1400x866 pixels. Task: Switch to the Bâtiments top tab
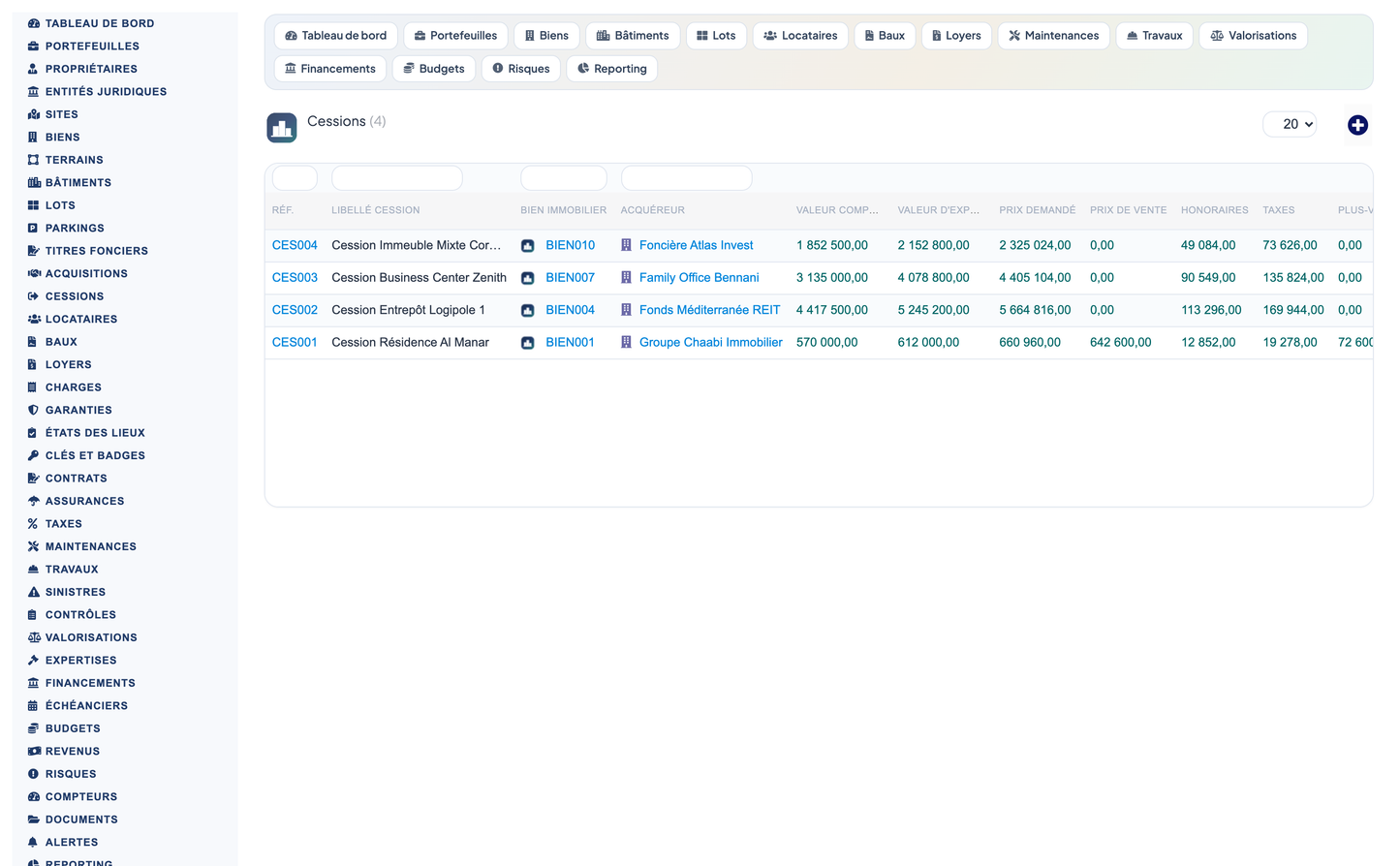[633, 36]
